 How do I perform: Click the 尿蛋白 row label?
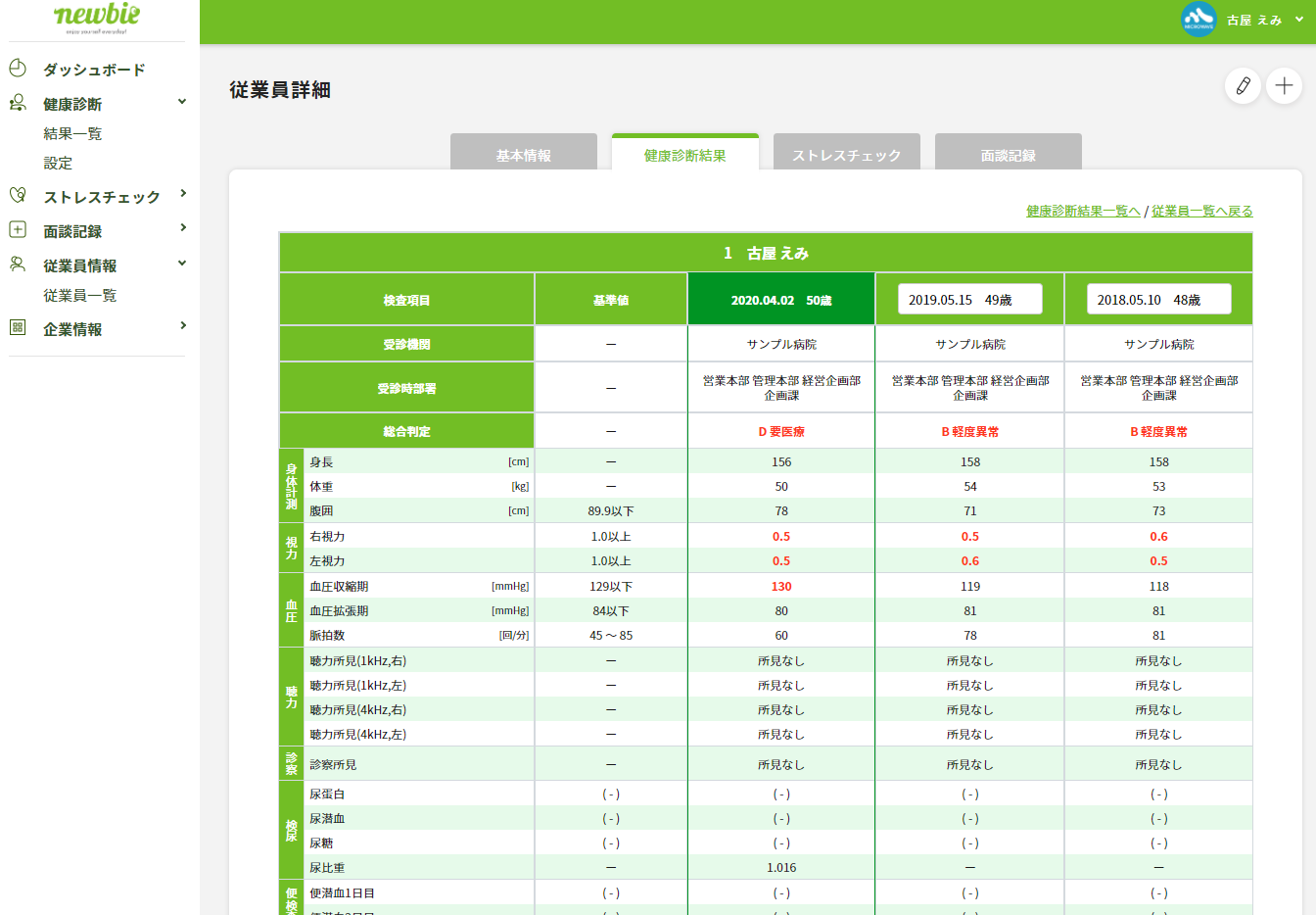click(327, 794)
